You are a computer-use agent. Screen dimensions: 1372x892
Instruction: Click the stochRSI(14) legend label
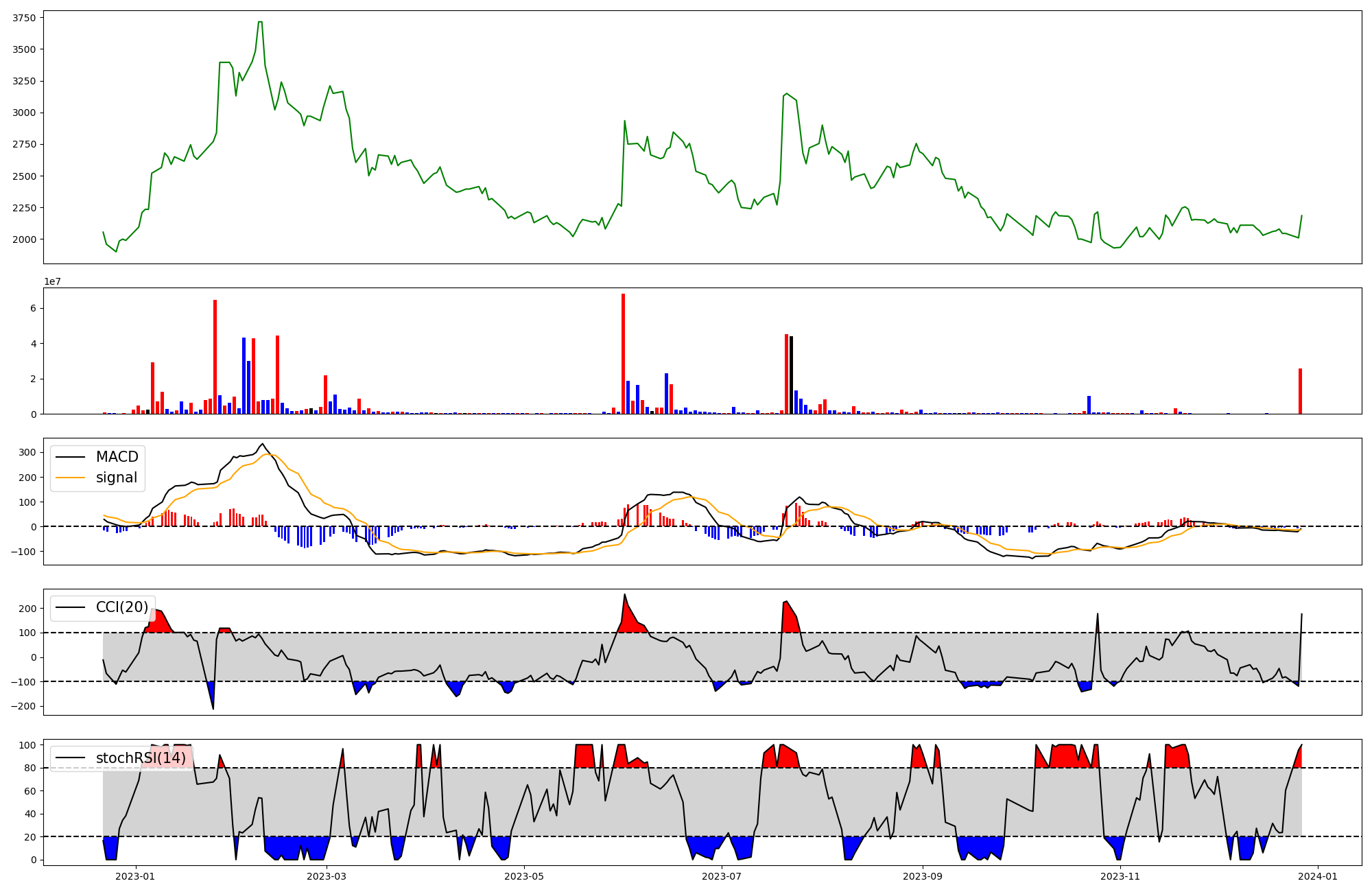pyautogui.click(x=141, y=758)
